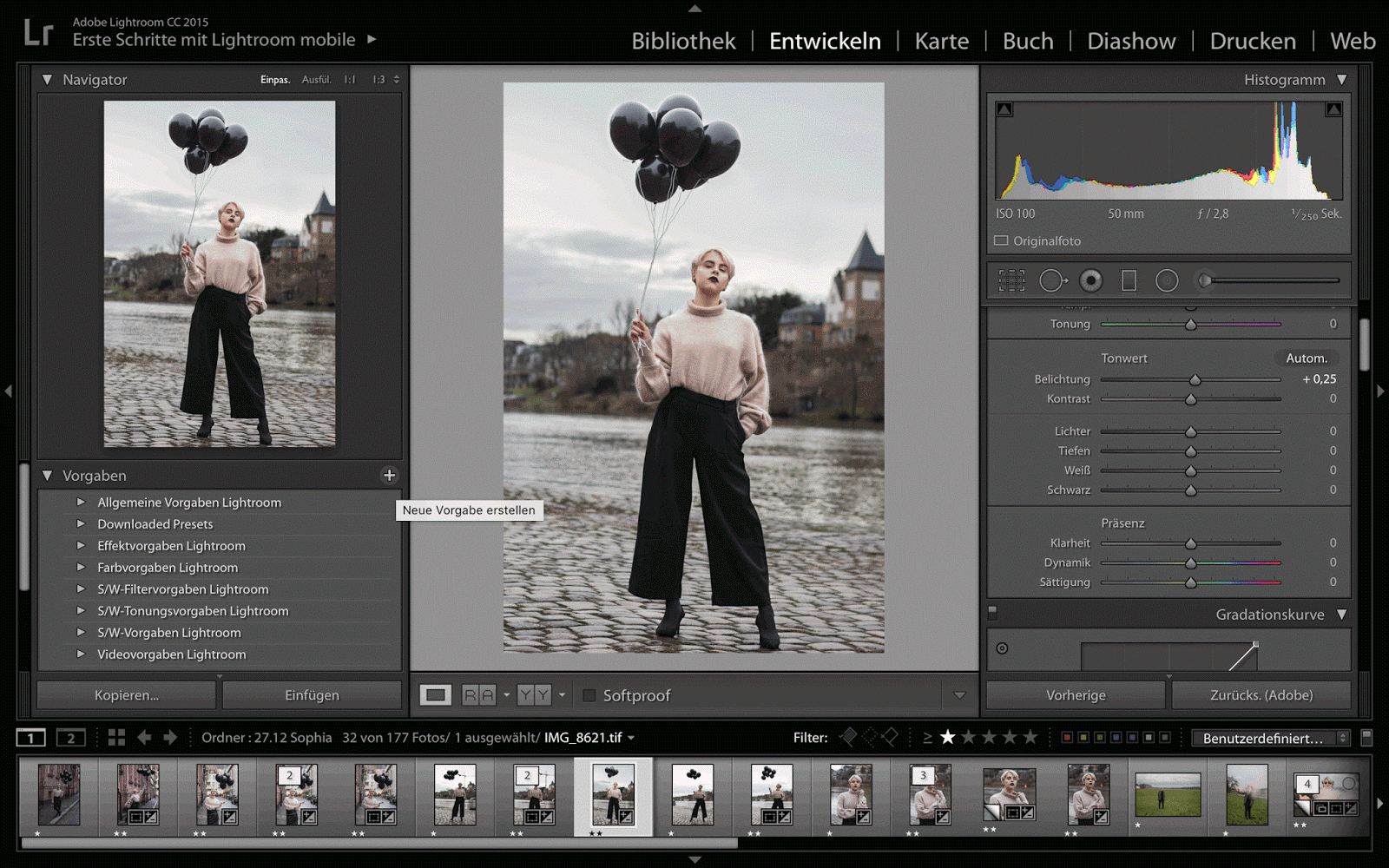Filter by green color label
Viewport: 1389px width, 868px height.
(x=1100, y=738)
